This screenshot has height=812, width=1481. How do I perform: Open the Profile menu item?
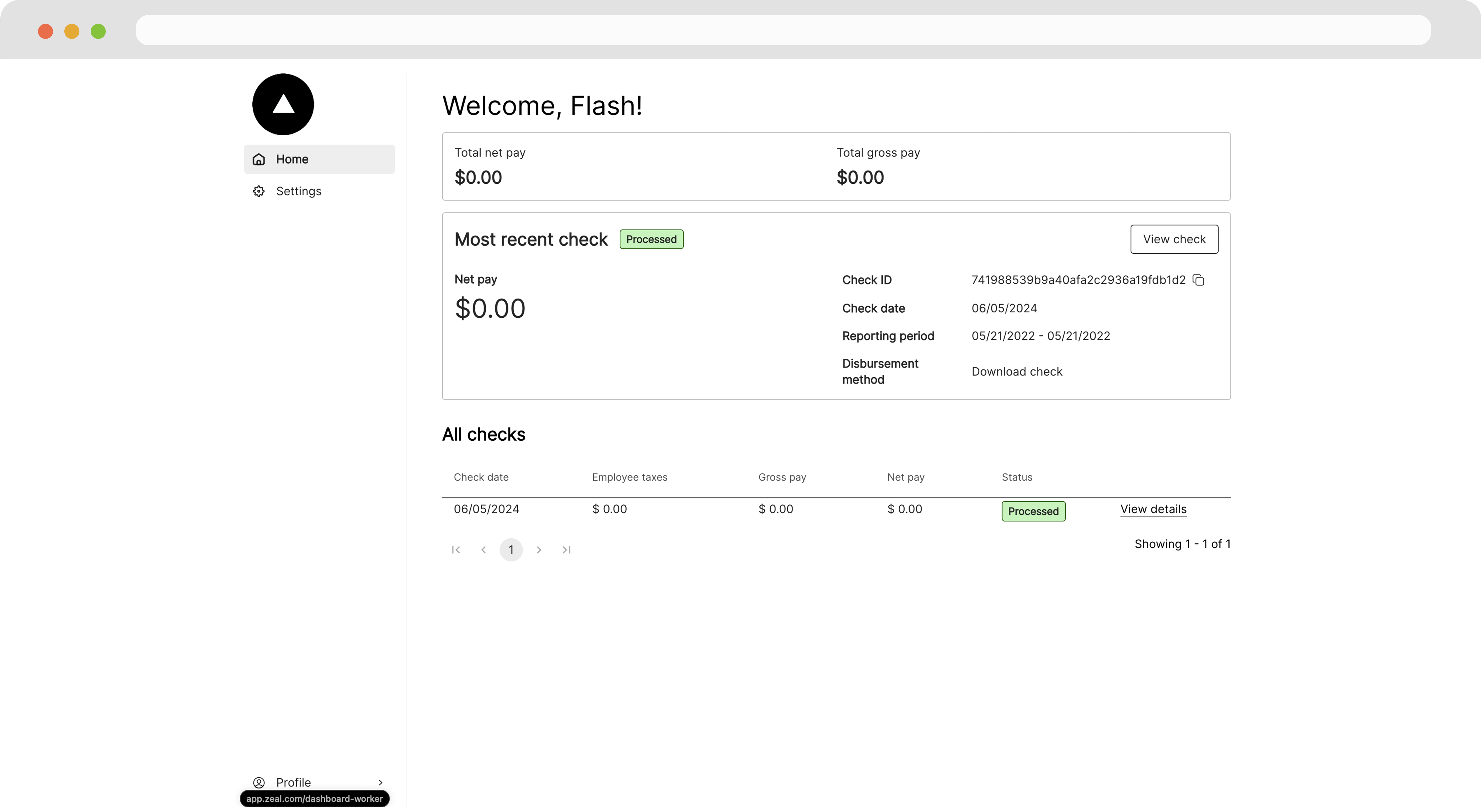(319, 782)
